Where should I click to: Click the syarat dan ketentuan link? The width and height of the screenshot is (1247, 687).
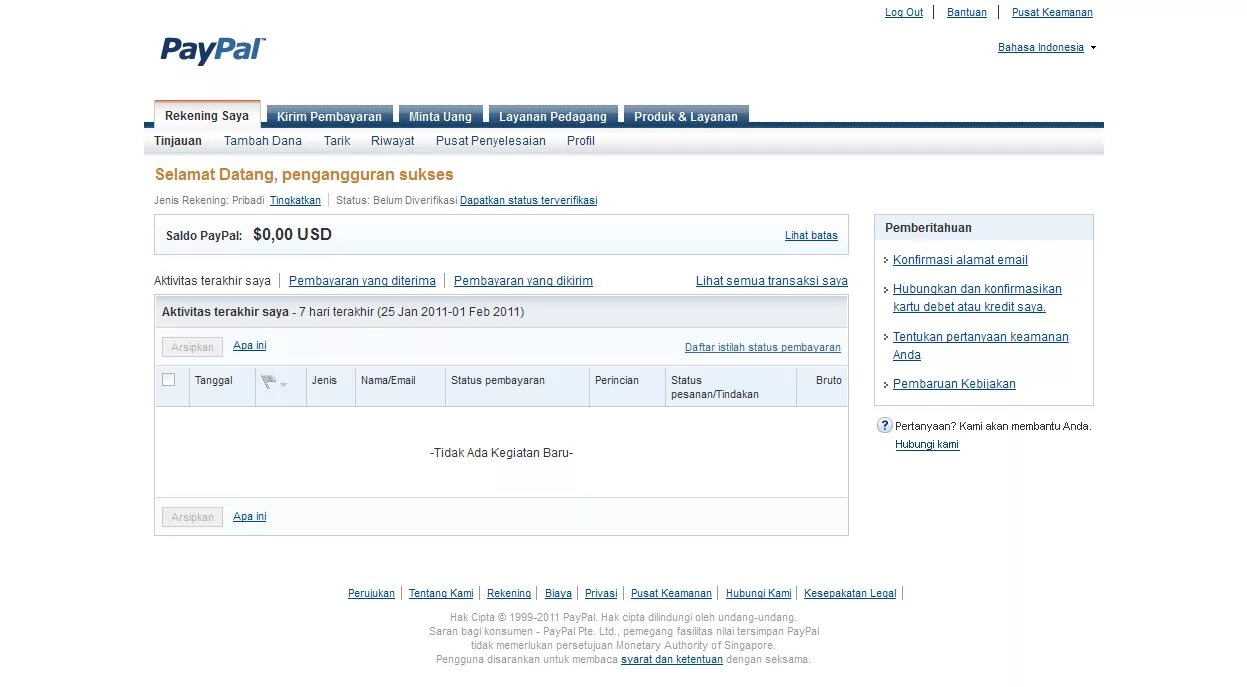672,659
